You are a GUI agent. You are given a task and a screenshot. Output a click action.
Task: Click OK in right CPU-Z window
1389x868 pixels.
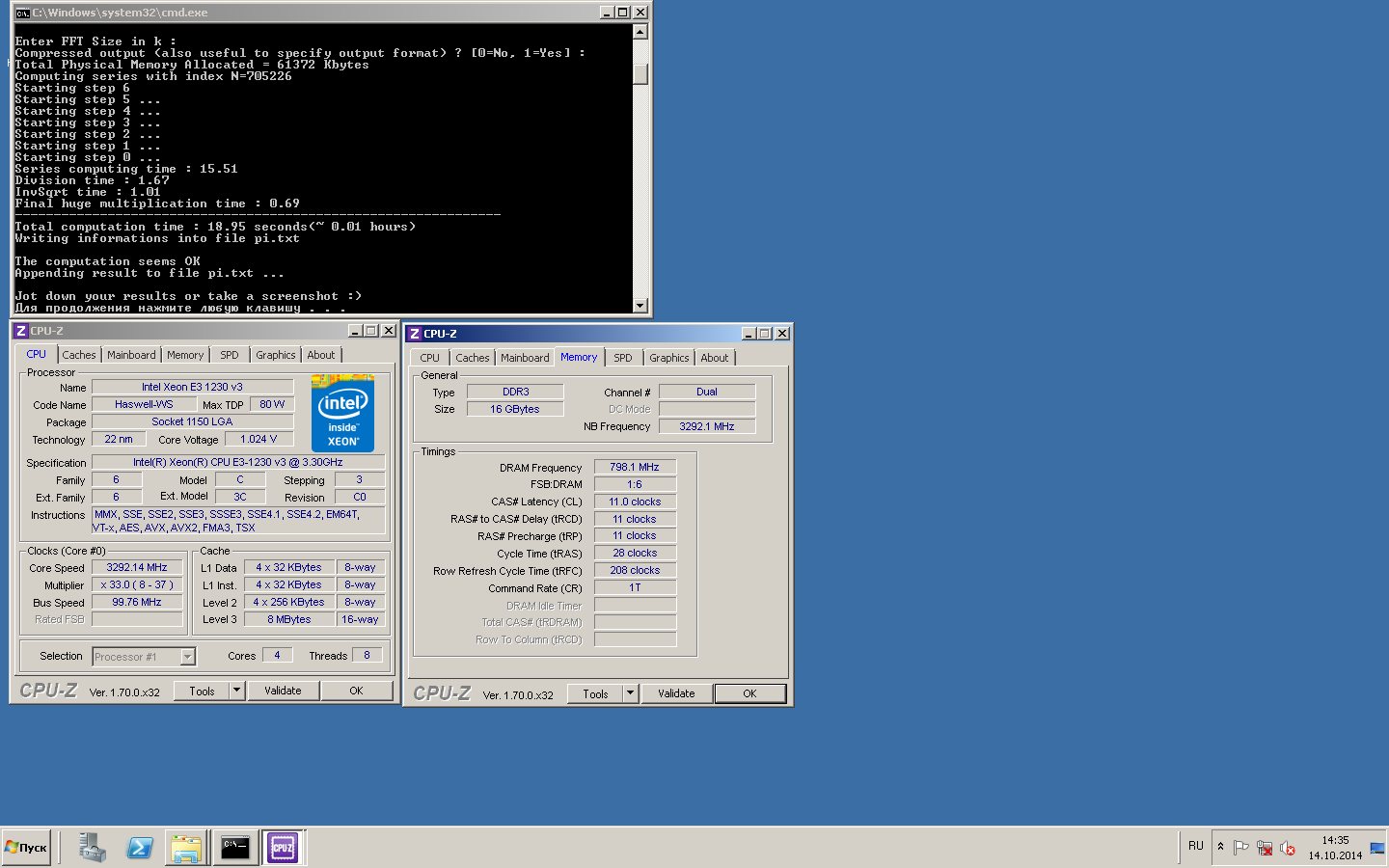point(749,693)
